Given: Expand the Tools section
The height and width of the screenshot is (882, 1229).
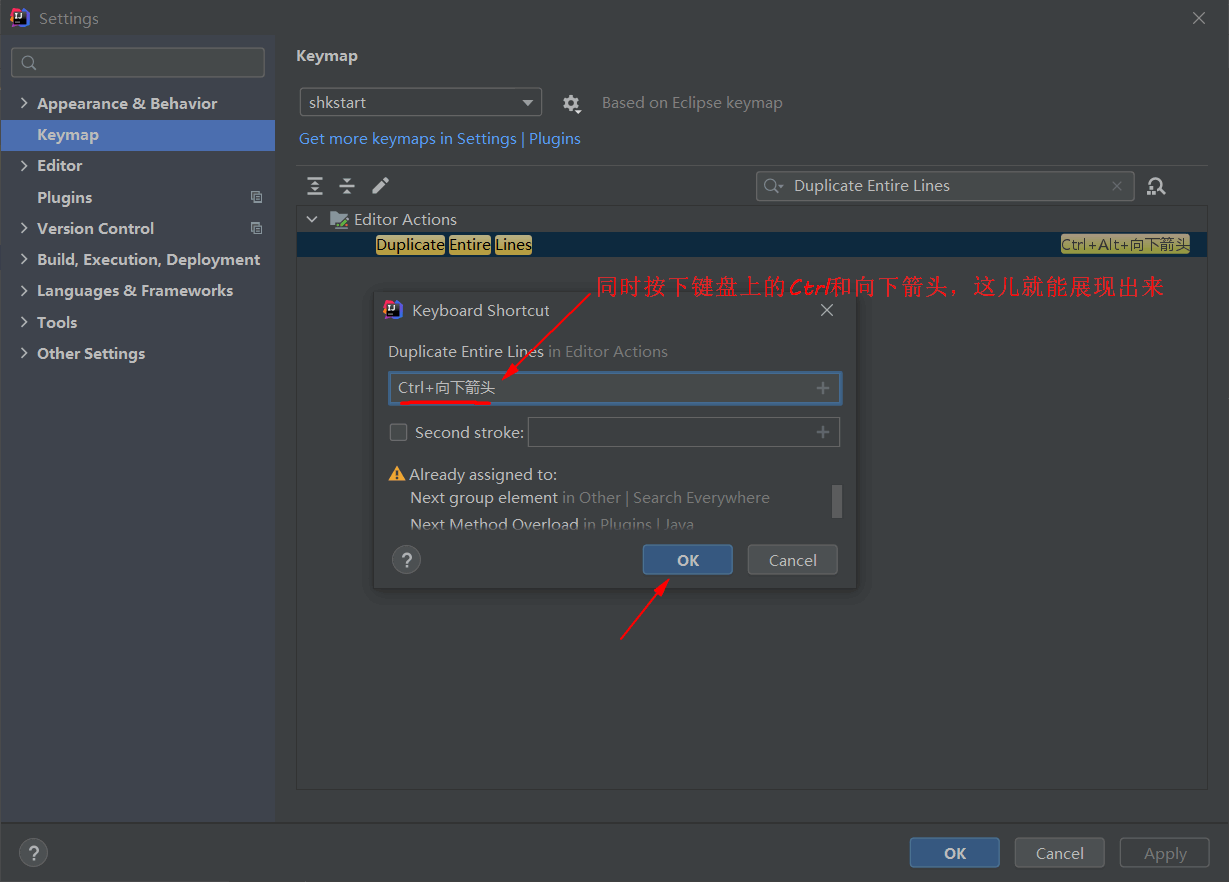Looking at the screenshot, I should pyautogui.click(x=24, y=323).
